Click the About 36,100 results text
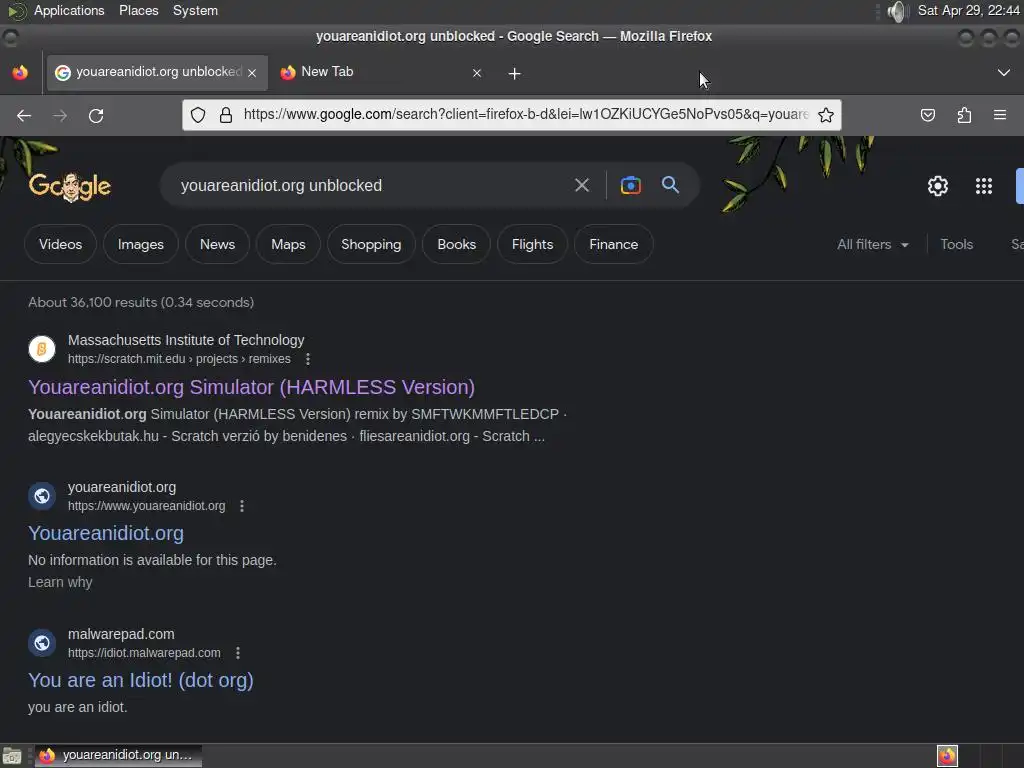Image resolution: width=1024 pixels, height=768 pixels. click(x=141, y=302)
